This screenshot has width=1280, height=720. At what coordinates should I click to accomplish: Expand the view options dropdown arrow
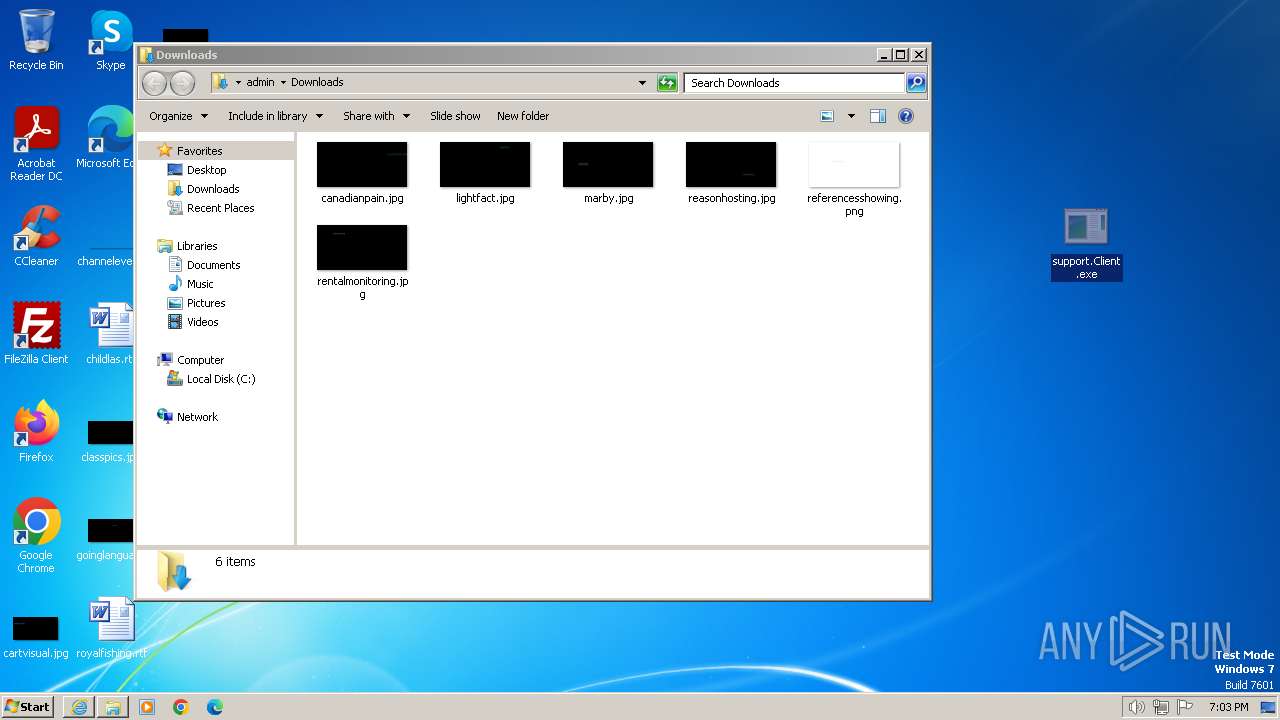click(851, 116)
